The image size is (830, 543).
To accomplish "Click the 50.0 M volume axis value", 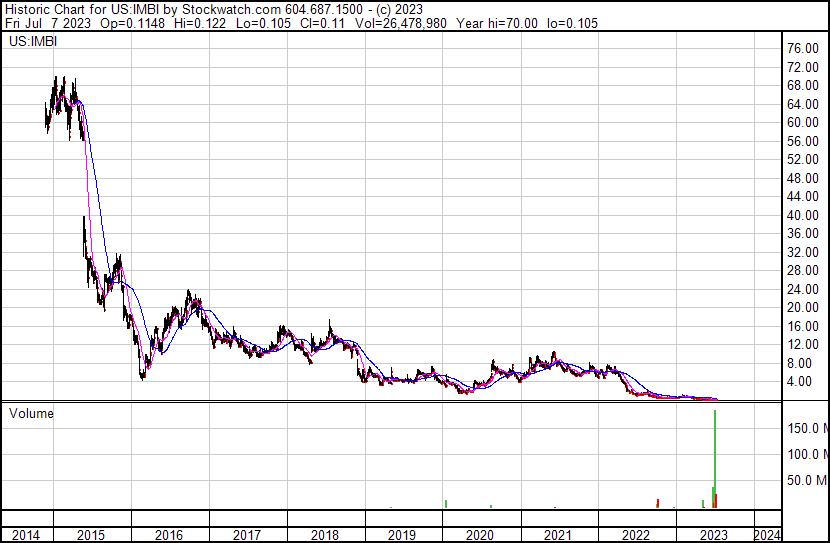I will (808, 481).
